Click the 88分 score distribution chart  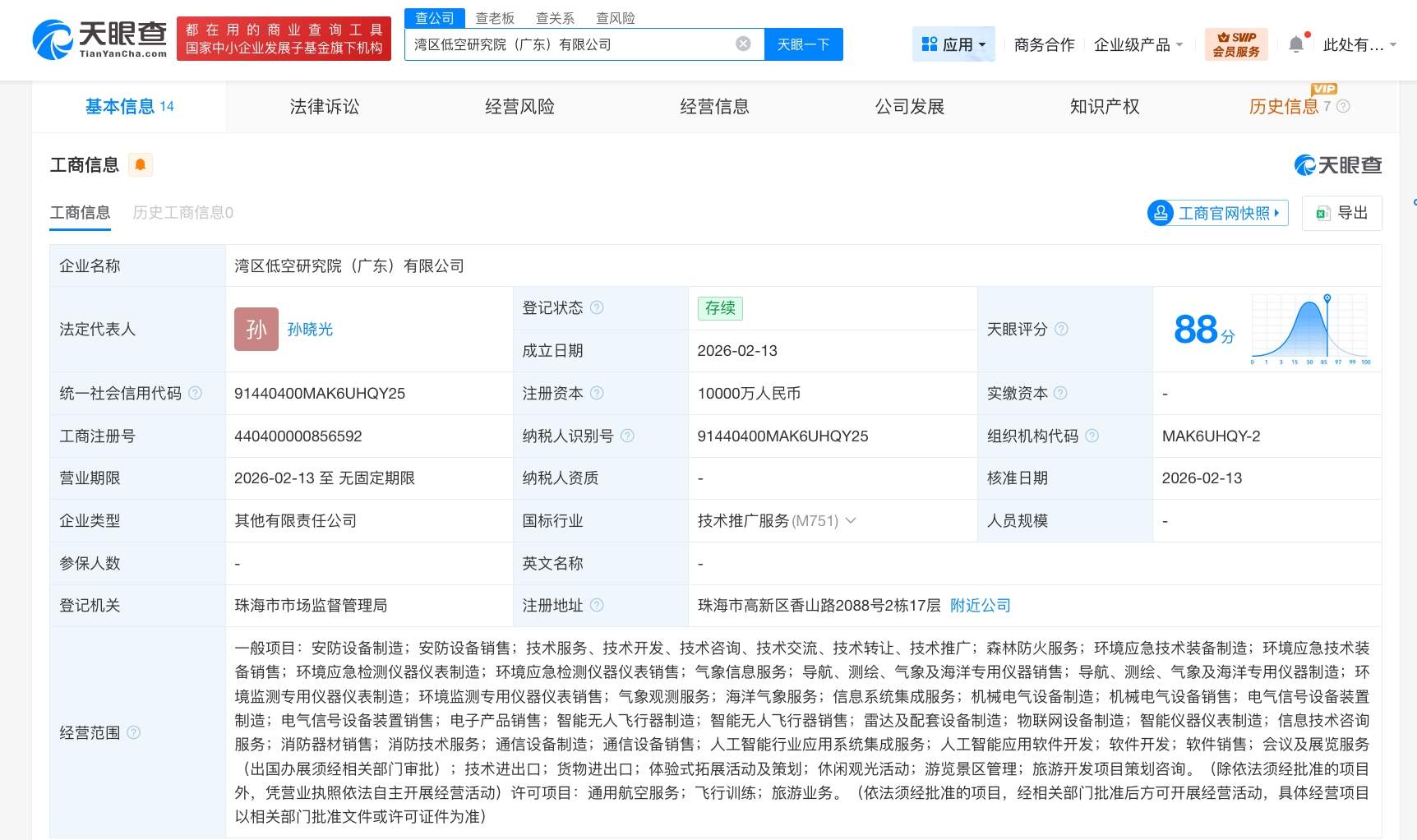click(1310, 329)
